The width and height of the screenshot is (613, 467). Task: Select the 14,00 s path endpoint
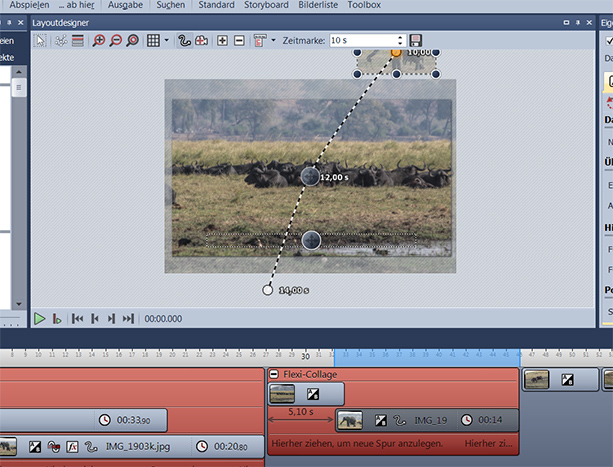pos(267,290)
